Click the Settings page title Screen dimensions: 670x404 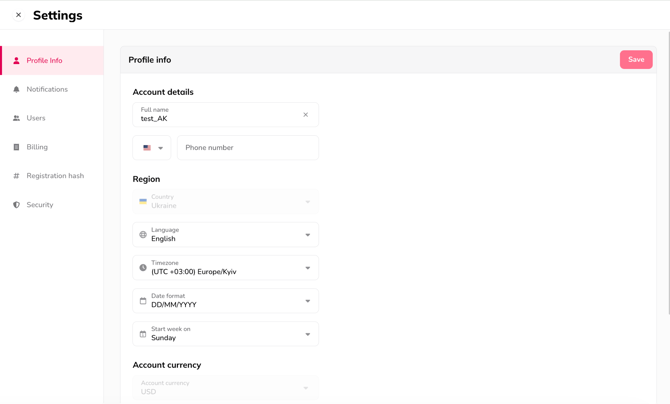click(x=58, y=15)
